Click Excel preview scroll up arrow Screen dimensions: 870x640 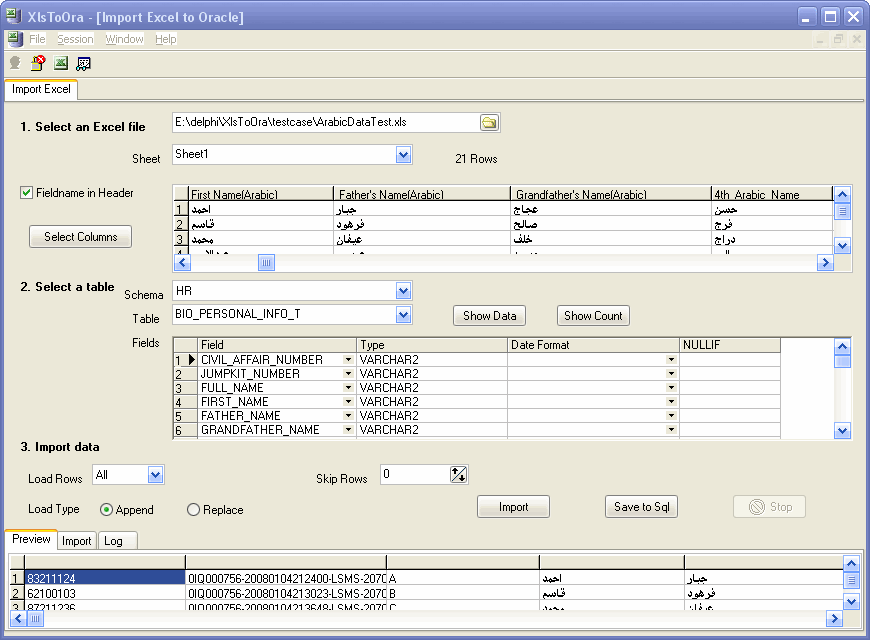[x=842, y=195]
